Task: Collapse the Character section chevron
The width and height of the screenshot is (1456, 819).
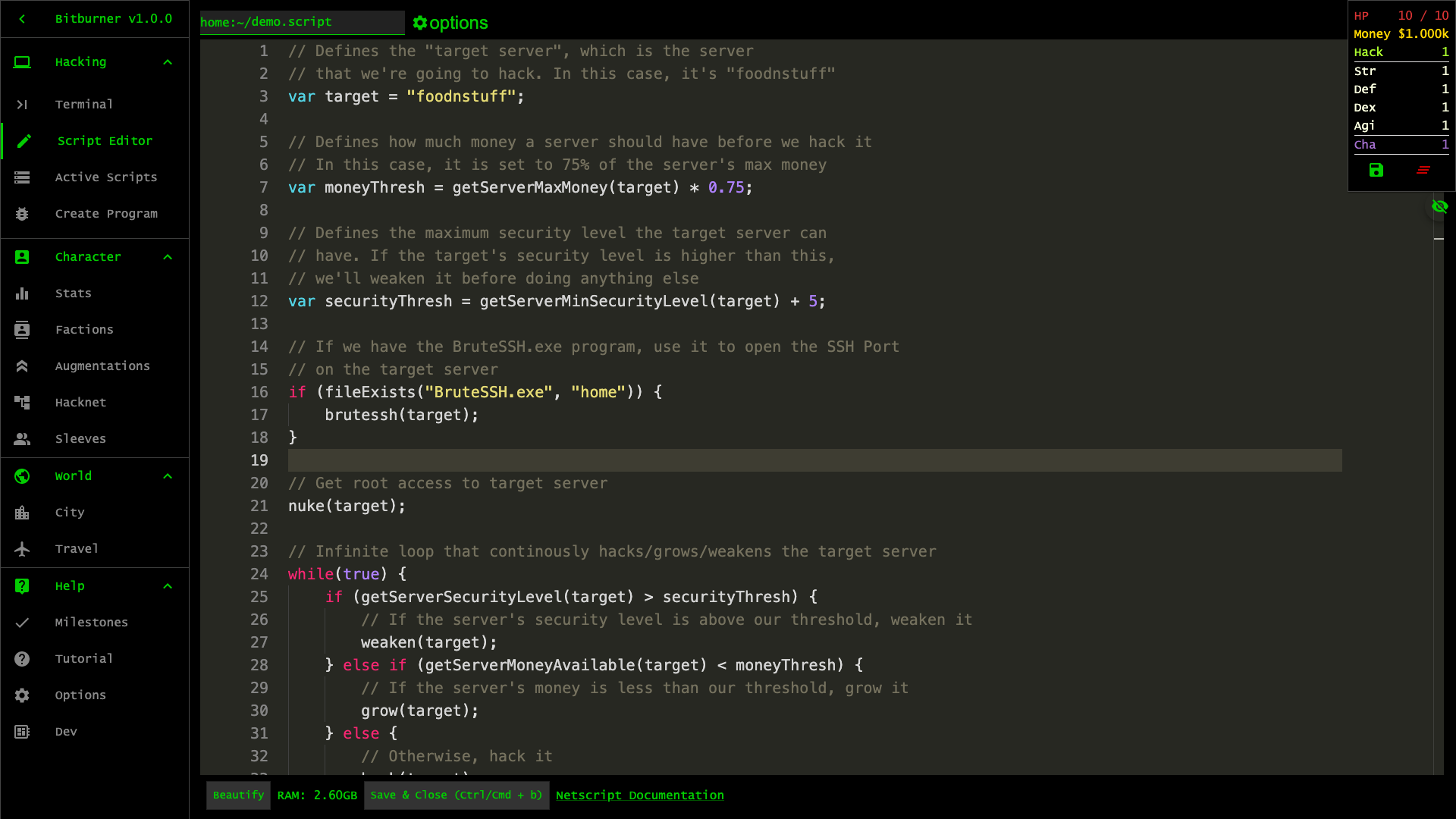Action: coord(168,257)
